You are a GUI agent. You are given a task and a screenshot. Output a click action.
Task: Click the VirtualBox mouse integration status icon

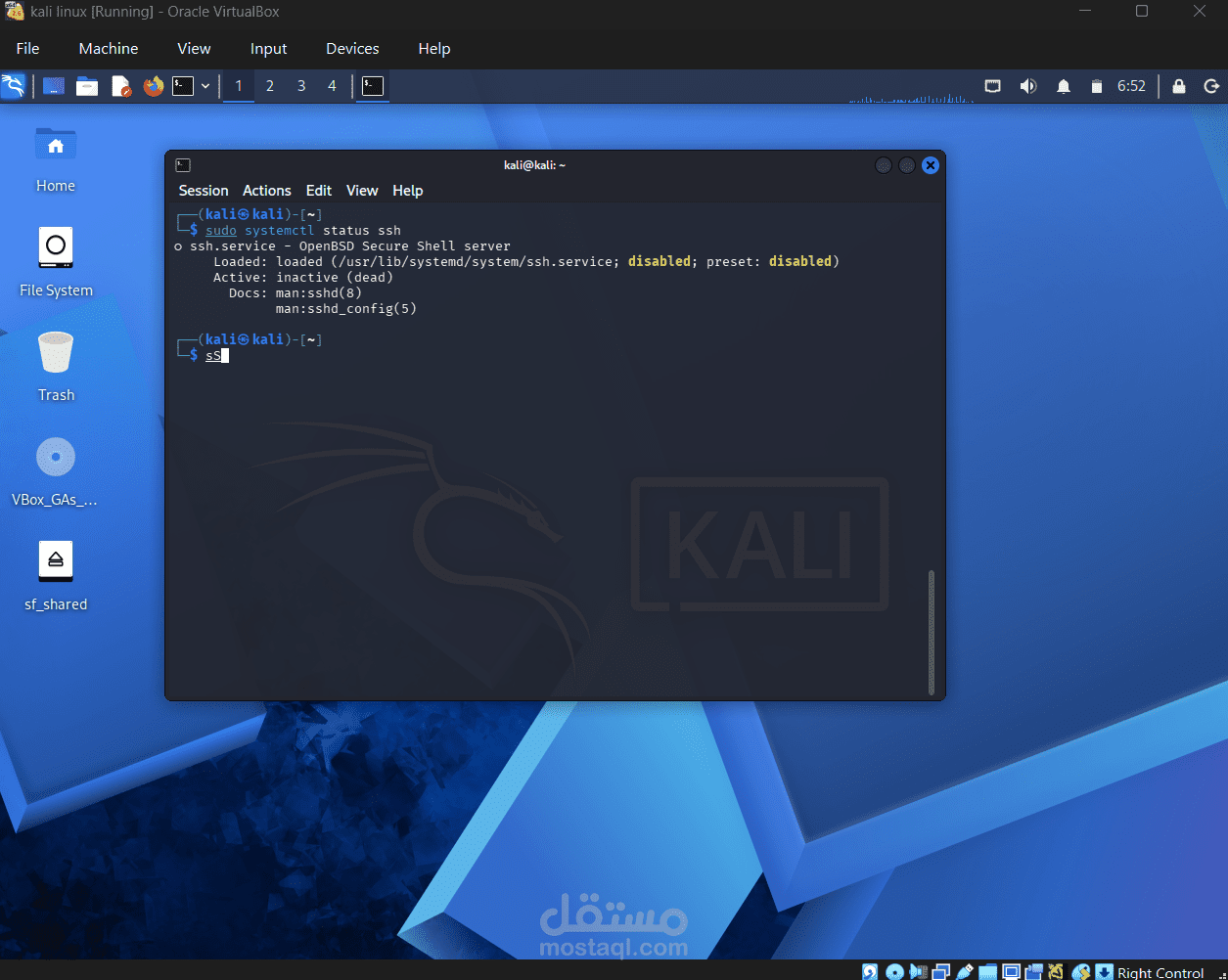pyautogui.click(x=1080, y=972)
